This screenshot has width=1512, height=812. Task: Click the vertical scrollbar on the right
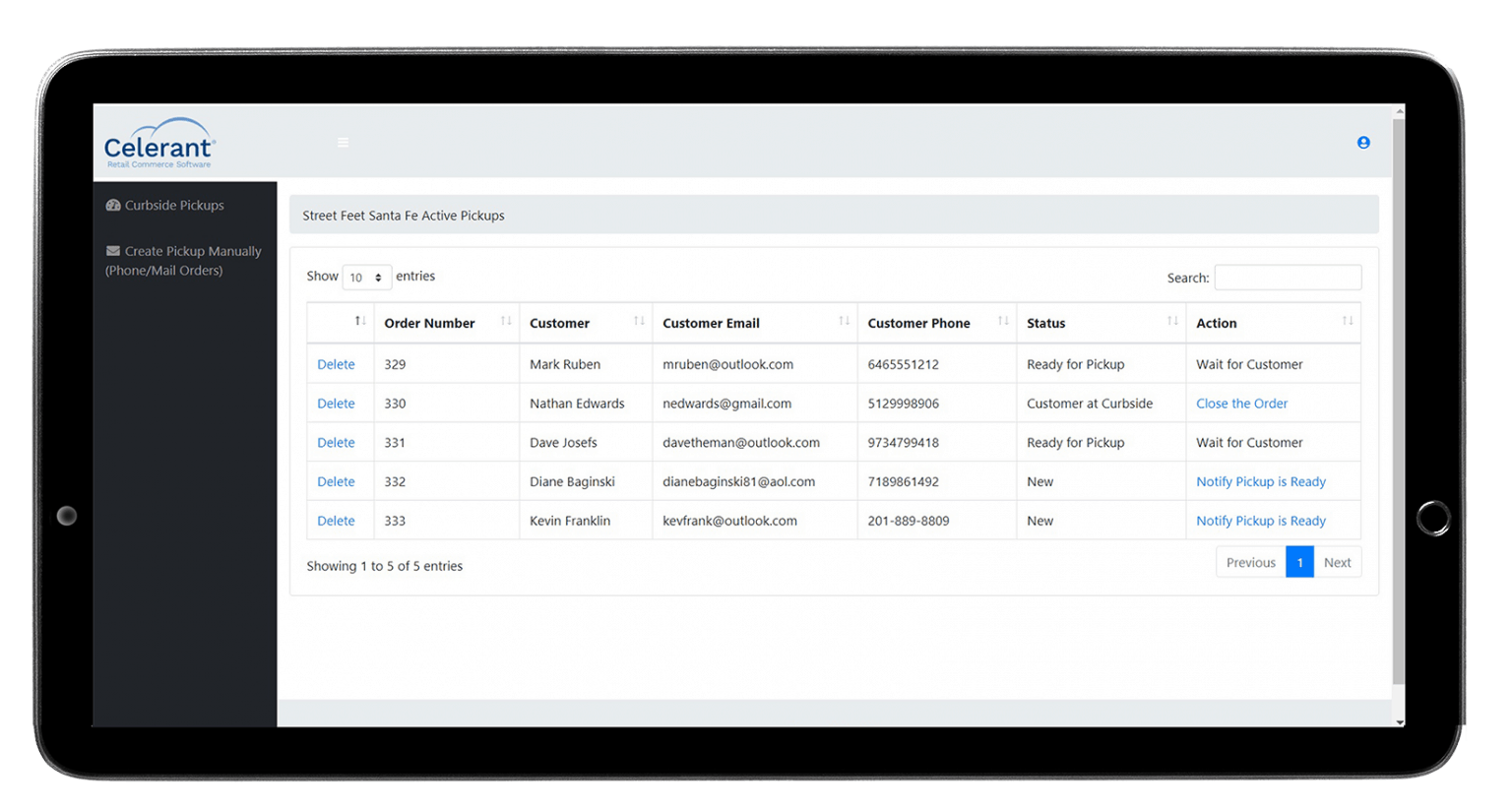tap(1399, 394)
